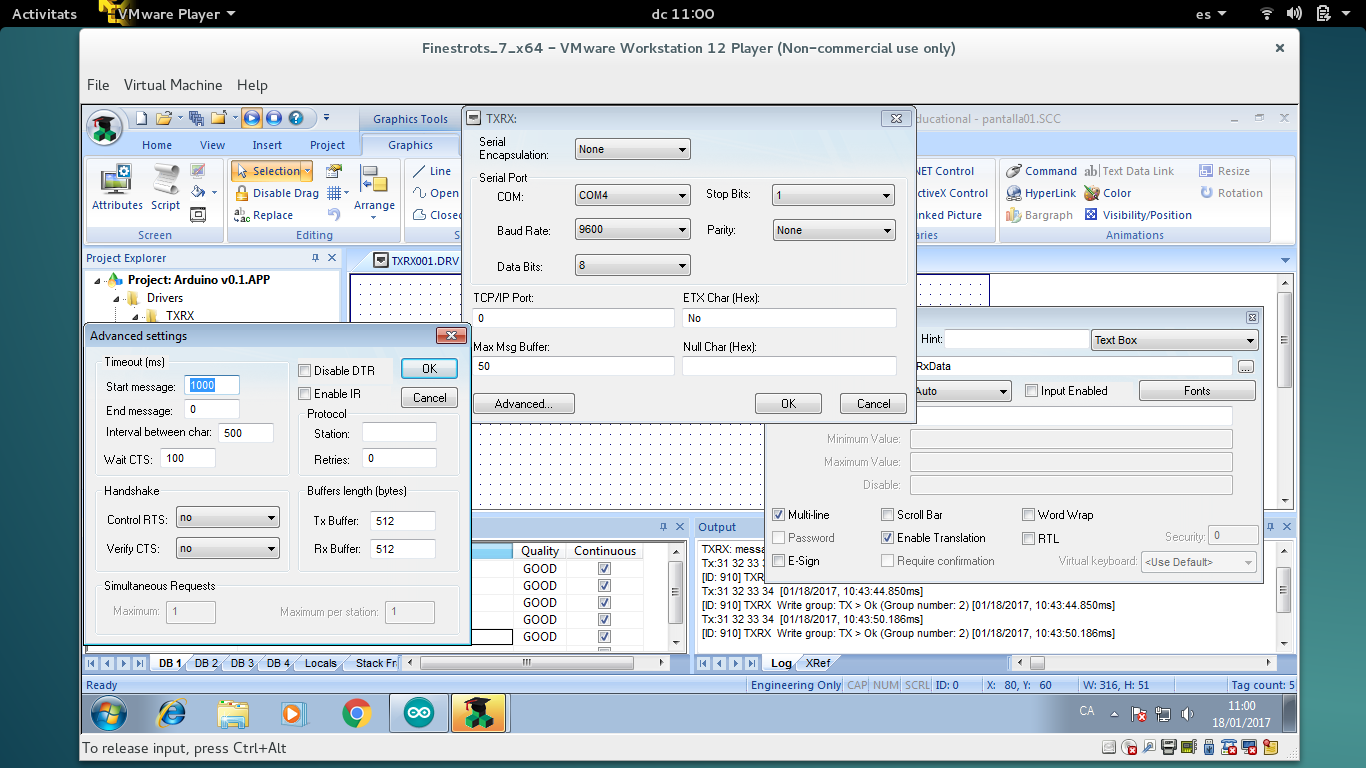1366x768 pixels.
Task: Click the Windows Start button
Action: click(x=109, y=713)
